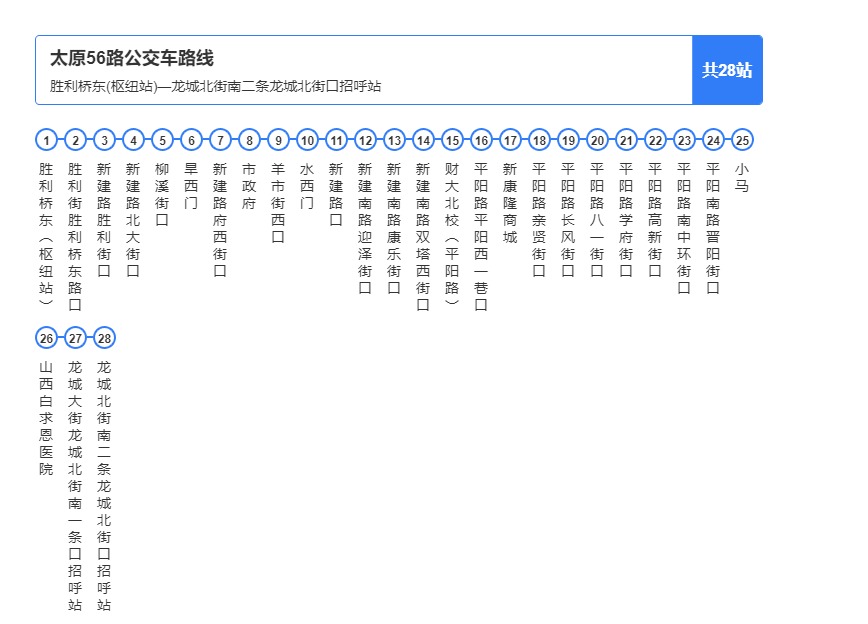Select station marker 10
The height and width of the screenshot is (624, 868).
(307, 140)
